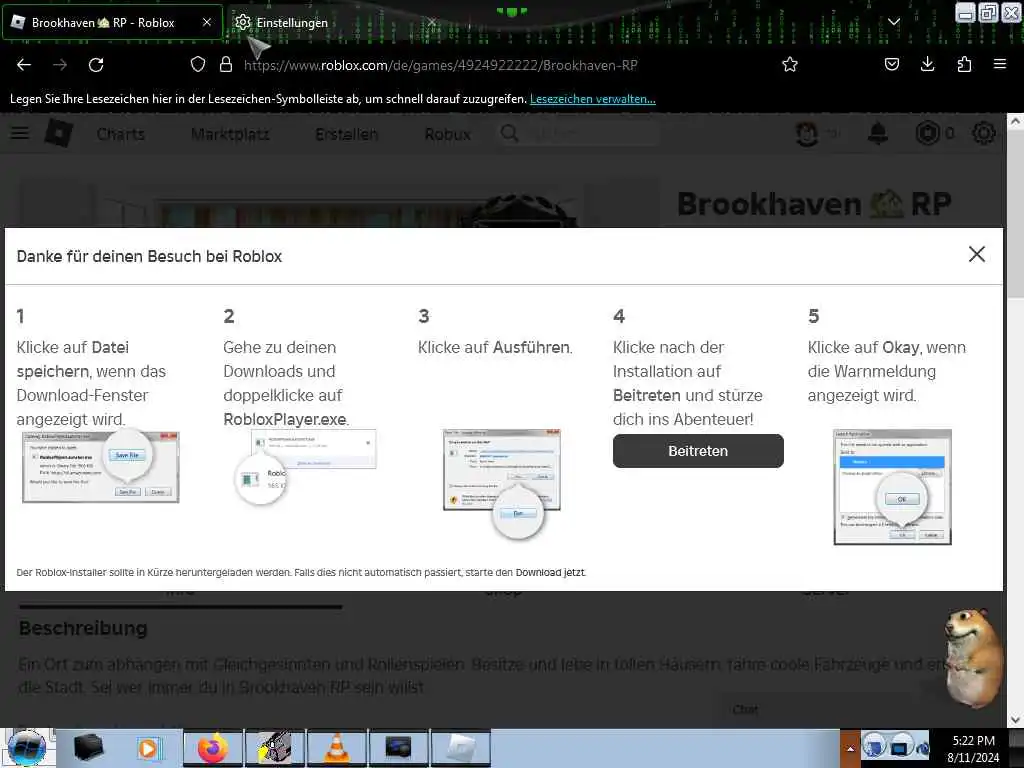
Task: Click the Okay warning step illustration
Action: (x=892, y=487)
